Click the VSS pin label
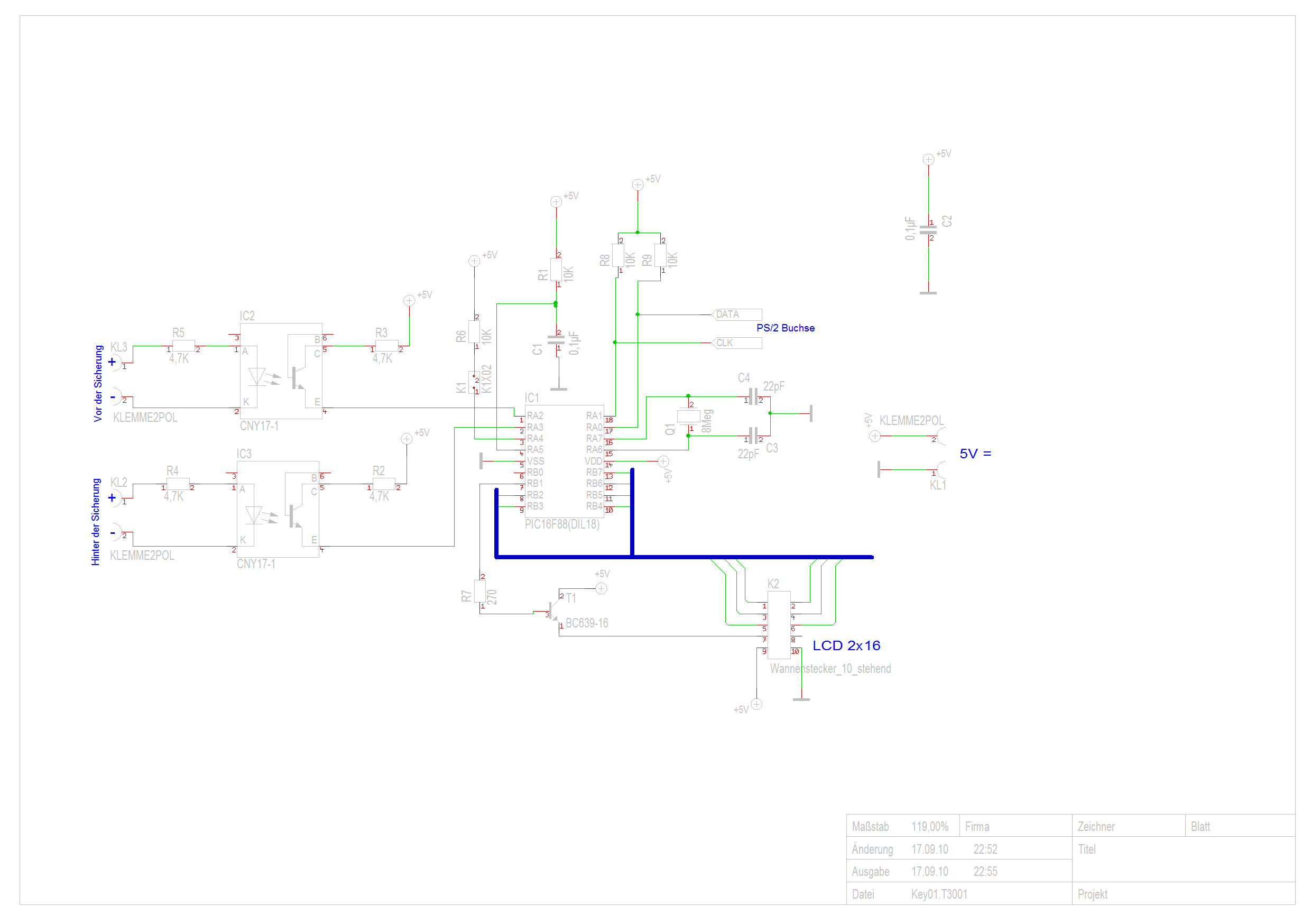 (x=536, y=461)
